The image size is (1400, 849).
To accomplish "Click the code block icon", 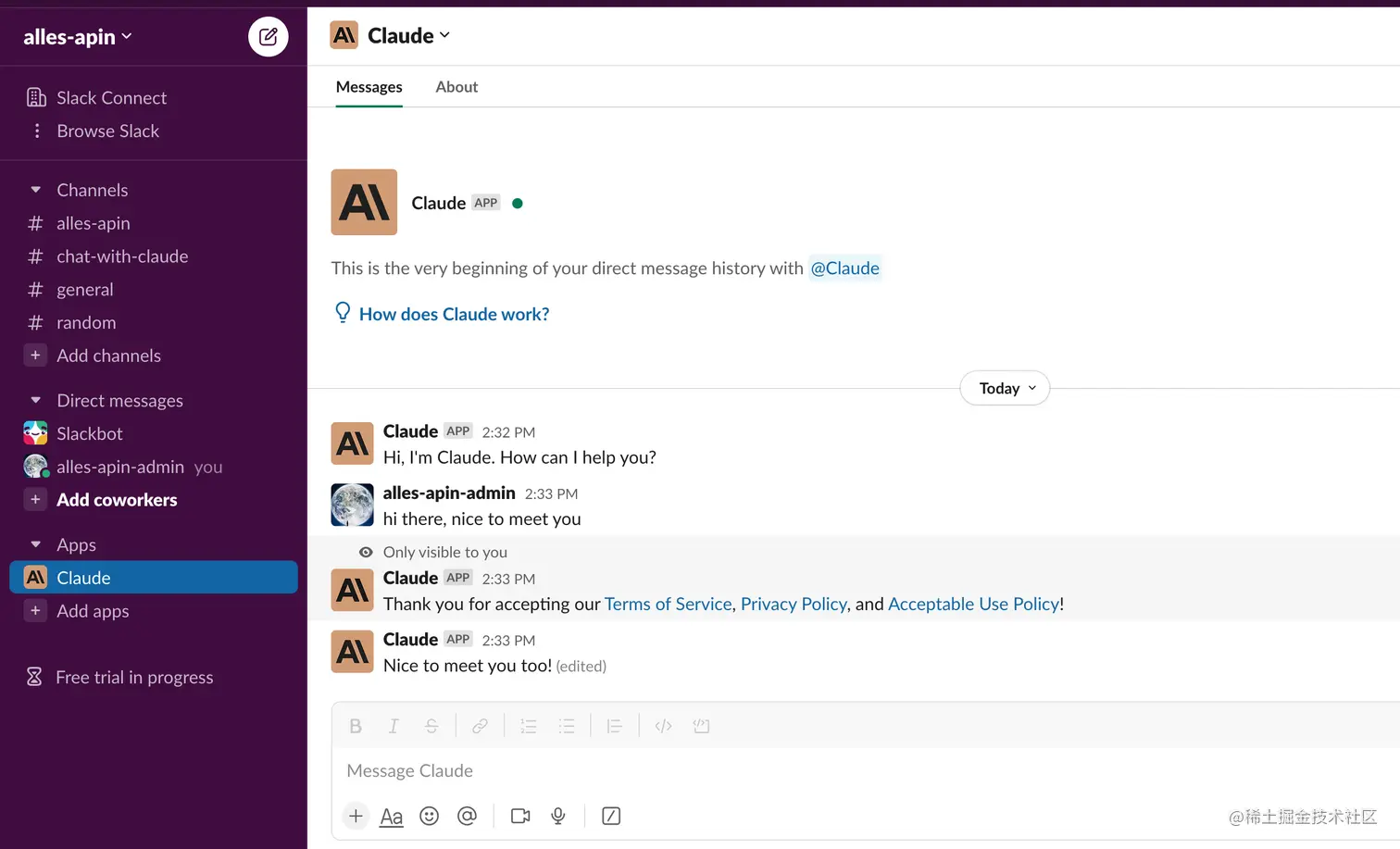I will coord(701,727).
